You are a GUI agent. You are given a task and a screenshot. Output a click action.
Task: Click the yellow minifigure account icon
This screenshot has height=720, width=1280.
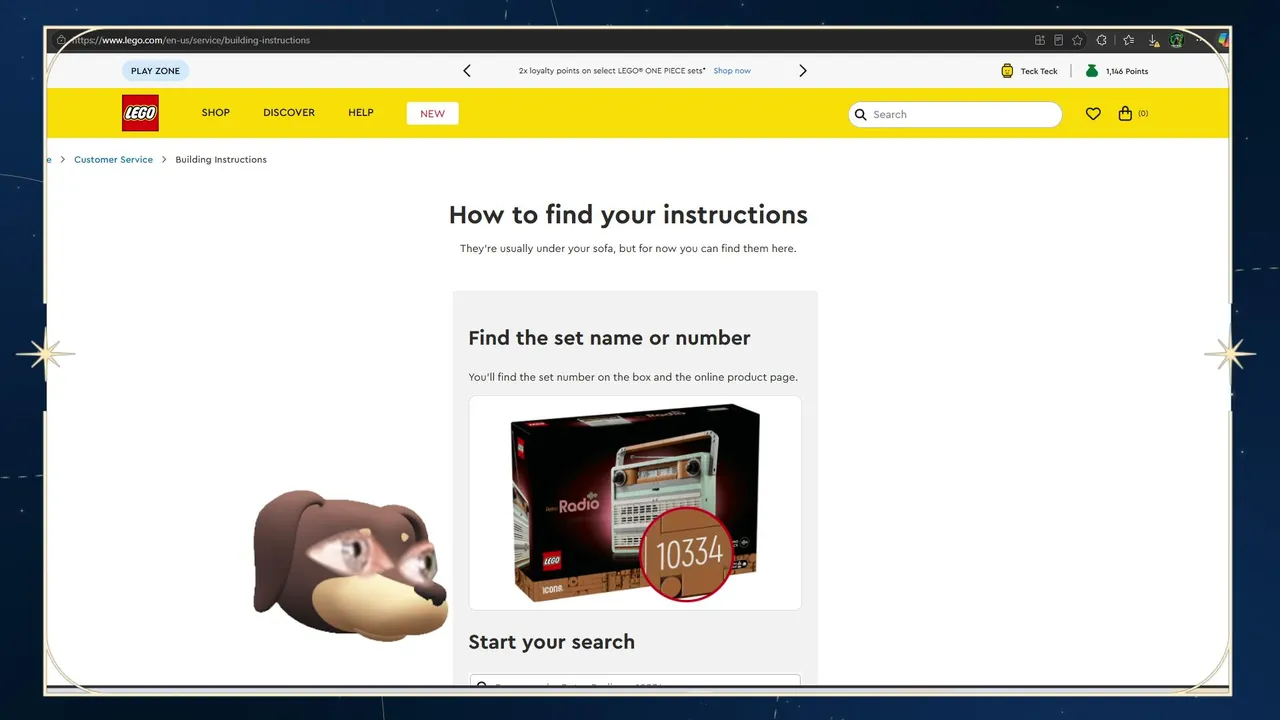[1007, 71]
